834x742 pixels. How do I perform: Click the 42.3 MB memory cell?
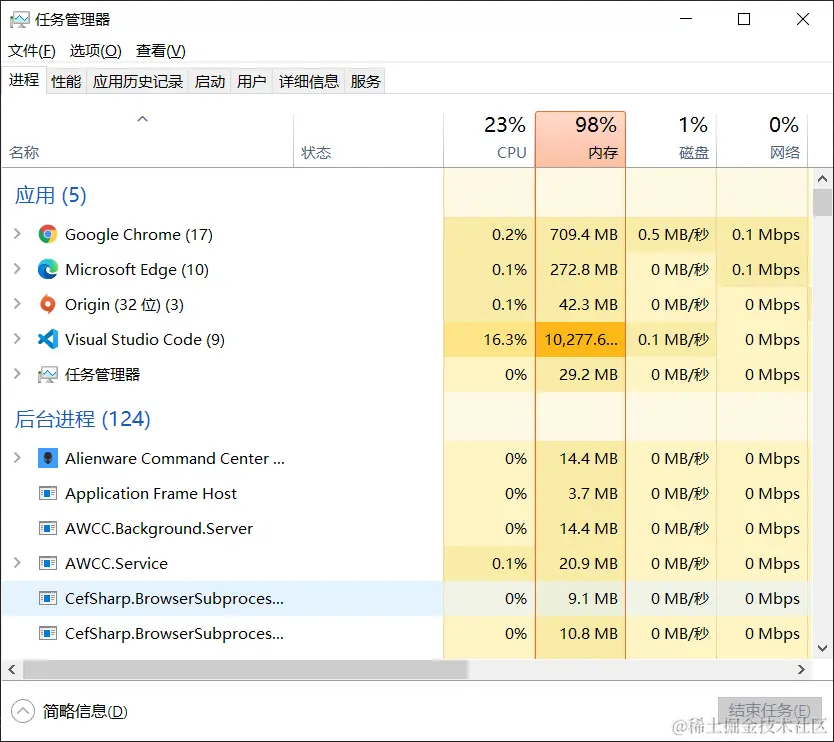click(x=580, y=305)
